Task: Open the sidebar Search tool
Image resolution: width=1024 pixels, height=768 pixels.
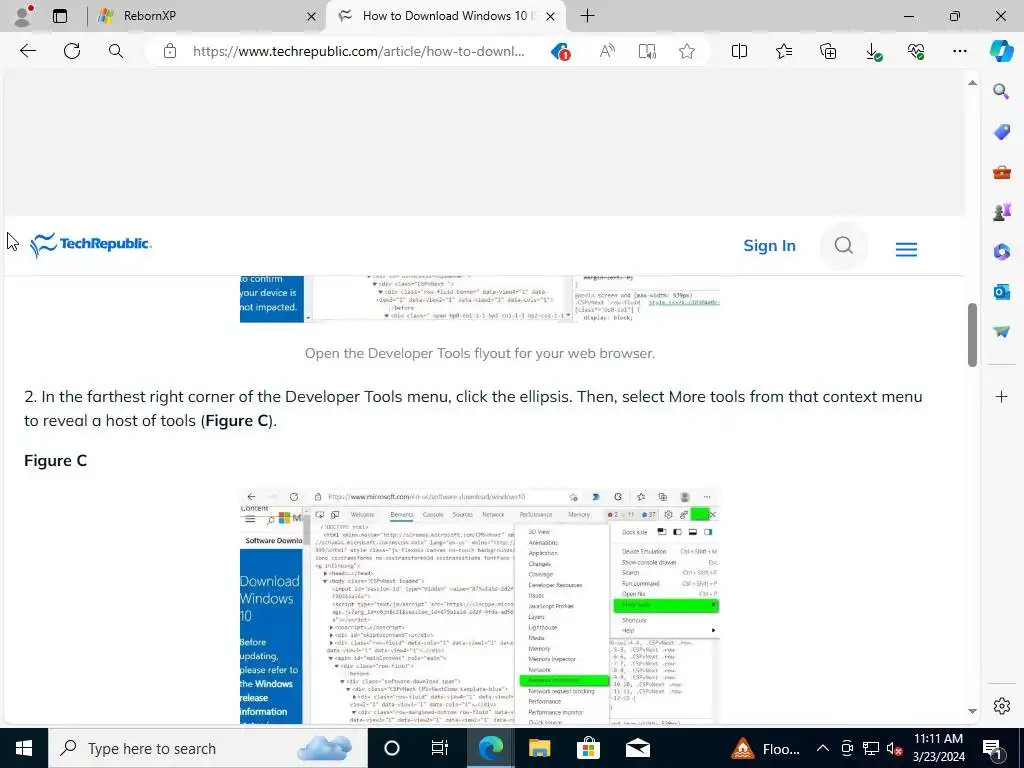Action: pyautogui.click(x=1001, y=91)
